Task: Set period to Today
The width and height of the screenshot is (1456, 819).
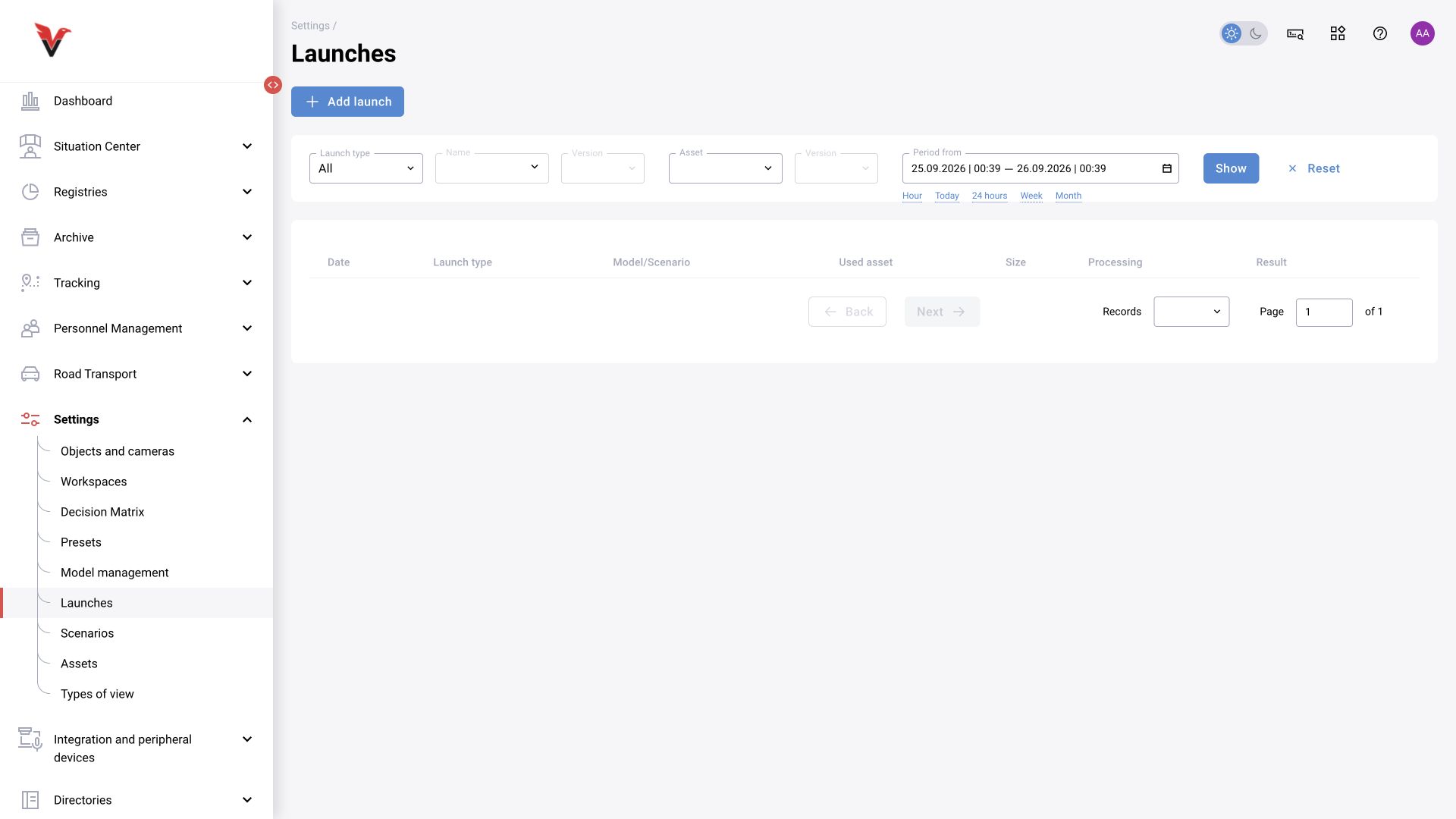Action: click(x=947, y=196)
